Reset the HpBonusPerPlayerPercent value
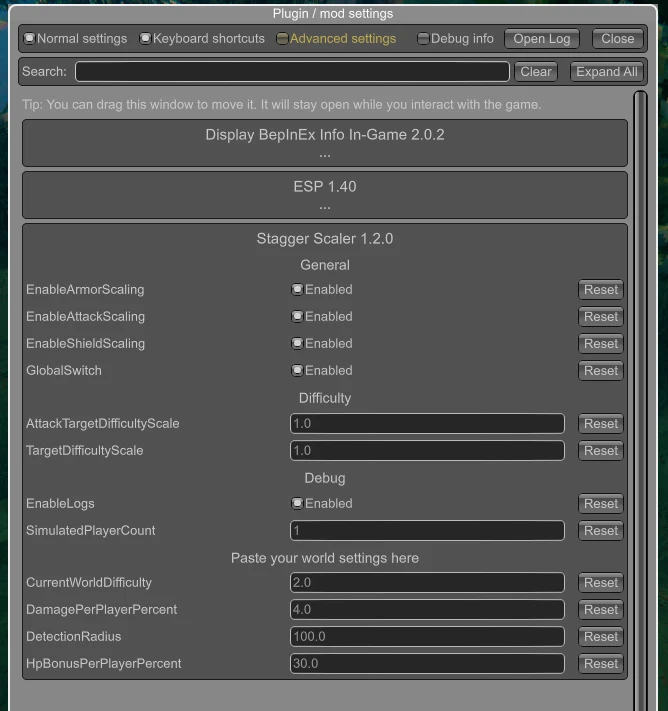Viewport: 668px width, 711px height. 600,663
